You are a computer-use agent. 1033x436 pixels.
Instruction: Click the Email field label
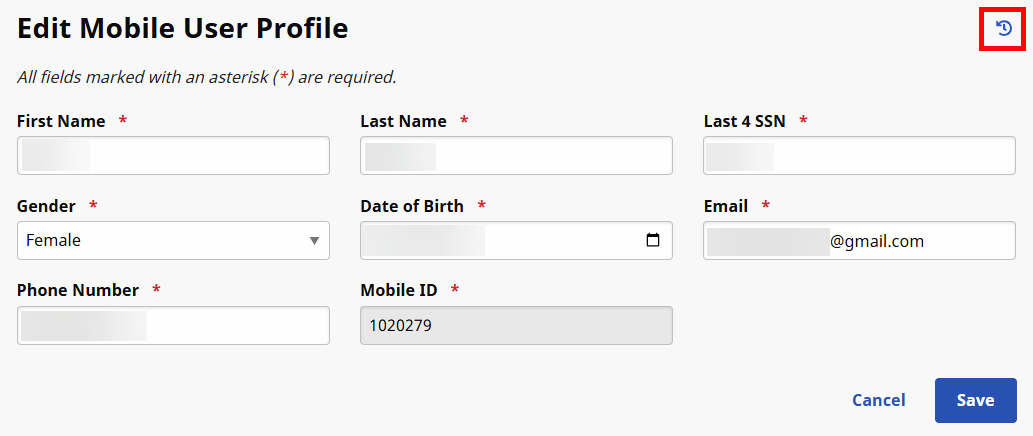[726, 206]
